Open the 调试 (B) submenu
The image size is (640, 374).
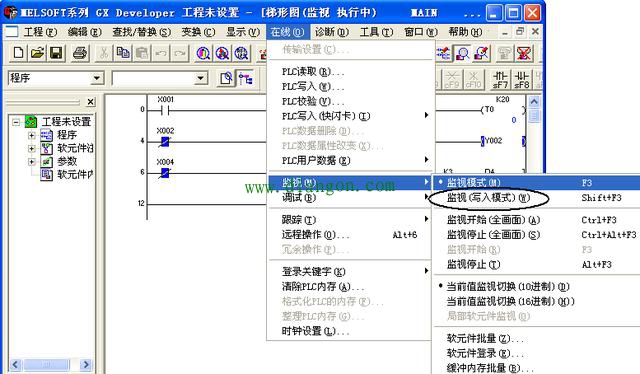[350, 198]
